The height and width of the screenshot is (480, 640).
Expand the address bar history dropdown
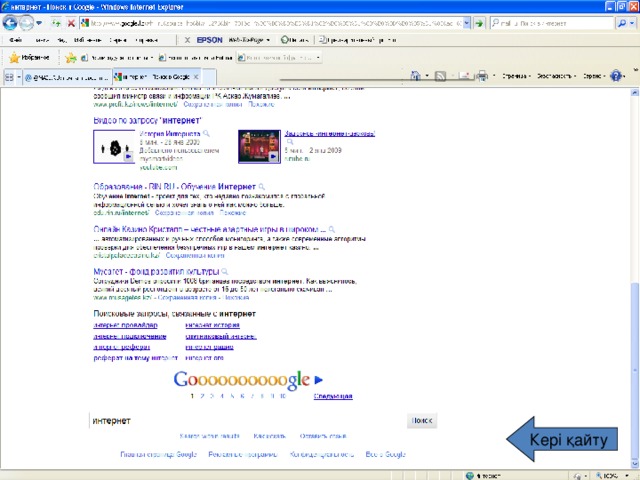tap(467, 23)
